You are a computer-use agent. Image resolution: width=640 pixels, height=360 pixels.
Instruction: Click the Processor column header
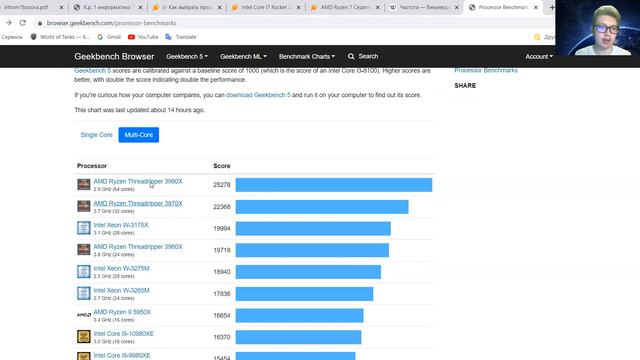pyautogui.click(x=92, y=166)
